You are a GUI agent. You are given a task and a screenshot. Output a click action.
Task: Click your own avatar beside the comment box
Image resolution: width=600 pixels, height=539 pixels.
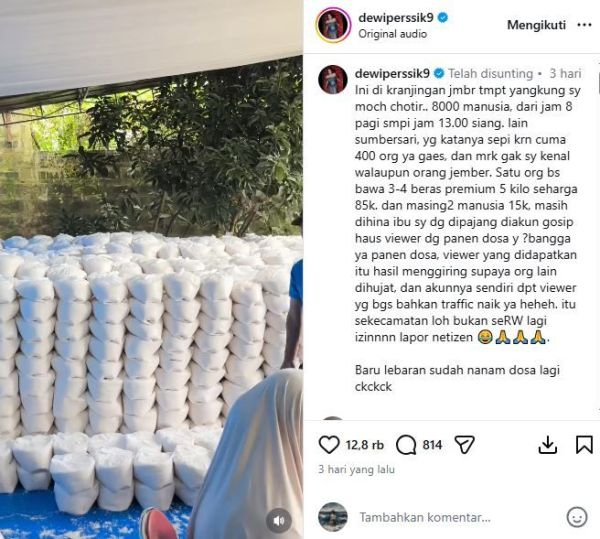coord(333,517)
